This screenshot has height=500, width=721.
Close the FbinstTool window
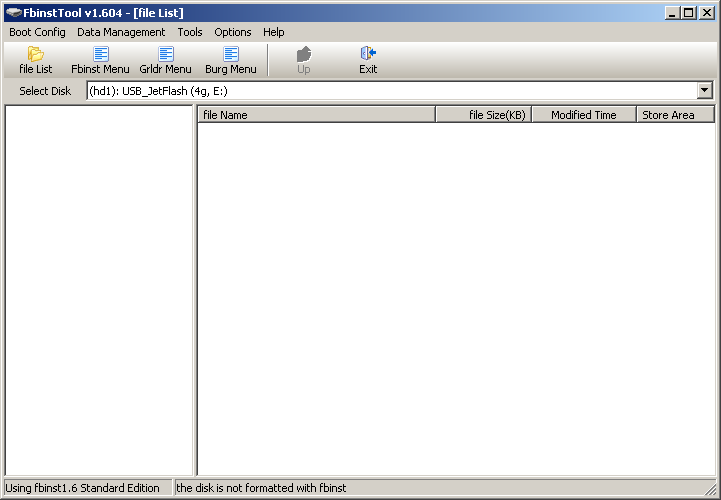707,13
